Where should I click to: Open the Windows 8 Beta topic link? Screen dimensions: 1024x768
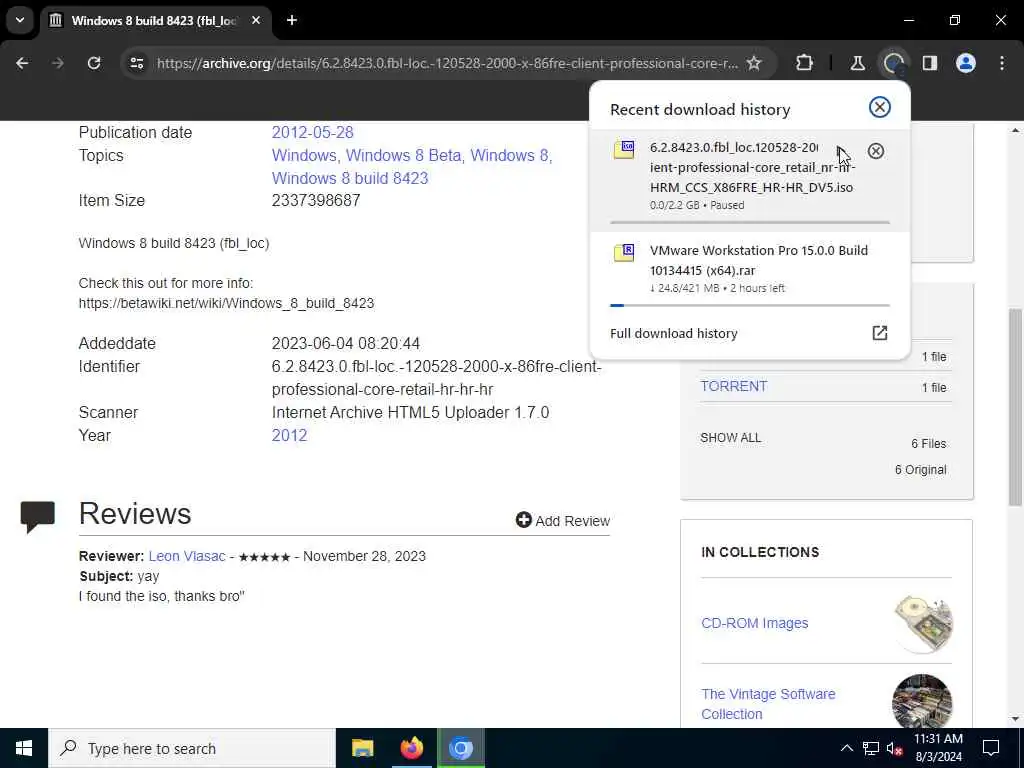[403, 155]
